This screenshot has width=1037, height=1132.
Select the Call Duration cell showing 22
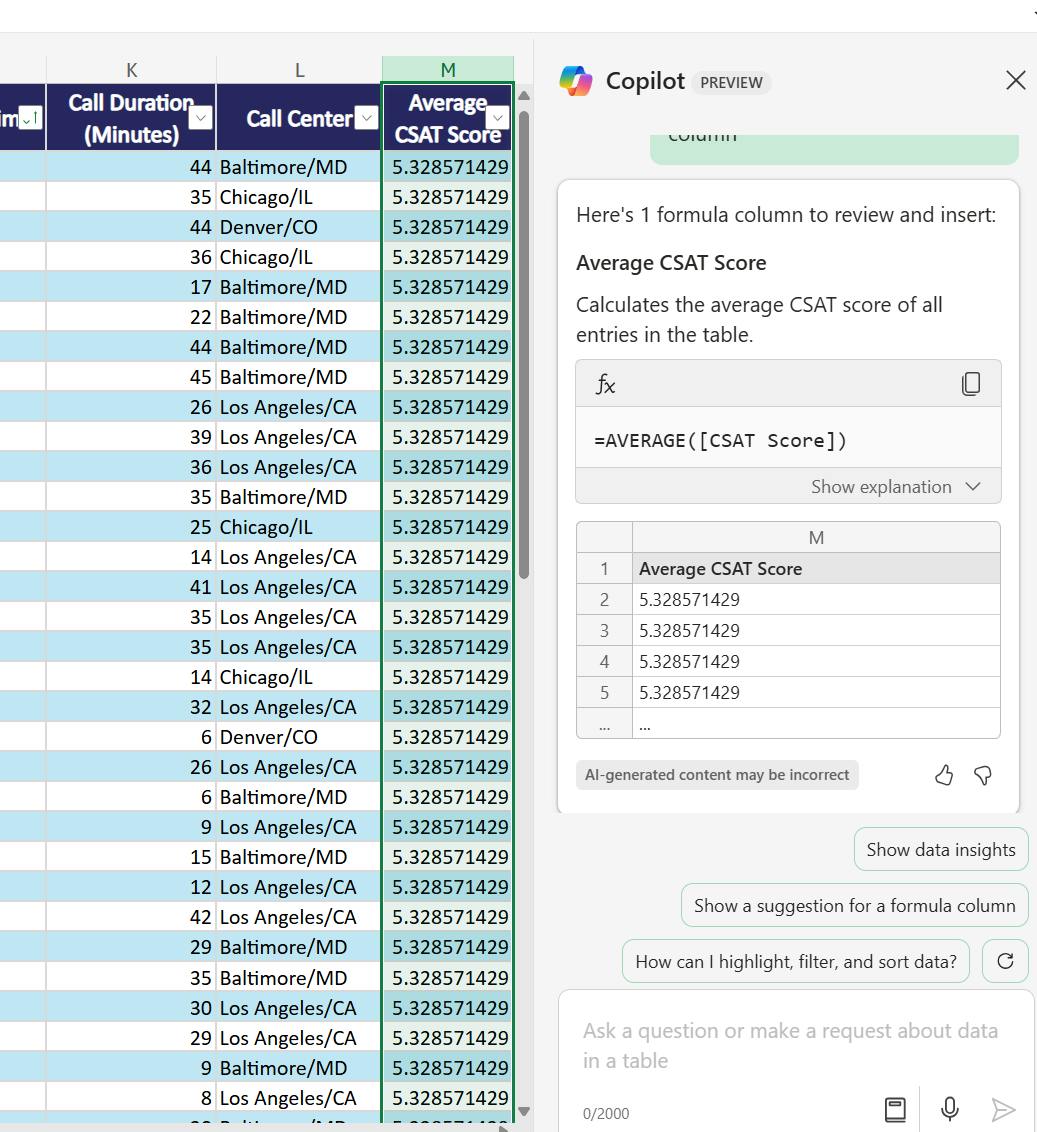tap(131, 317)
